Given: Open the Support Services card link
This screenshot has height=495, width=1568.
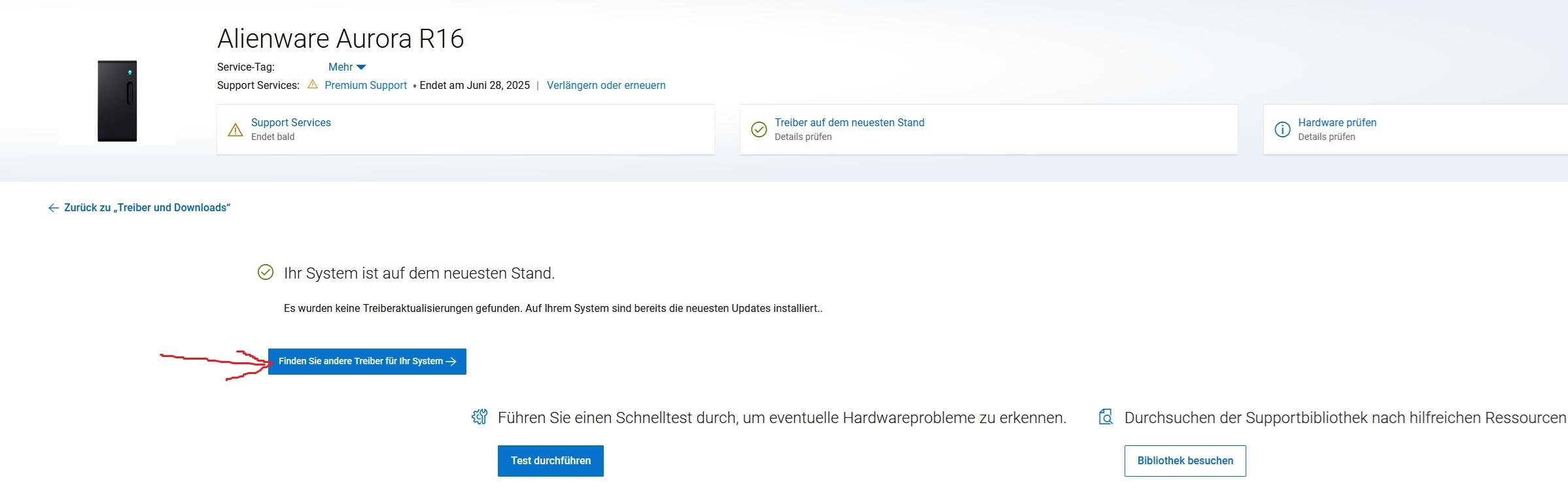Looking at the screenshot, I should point(291,122).
